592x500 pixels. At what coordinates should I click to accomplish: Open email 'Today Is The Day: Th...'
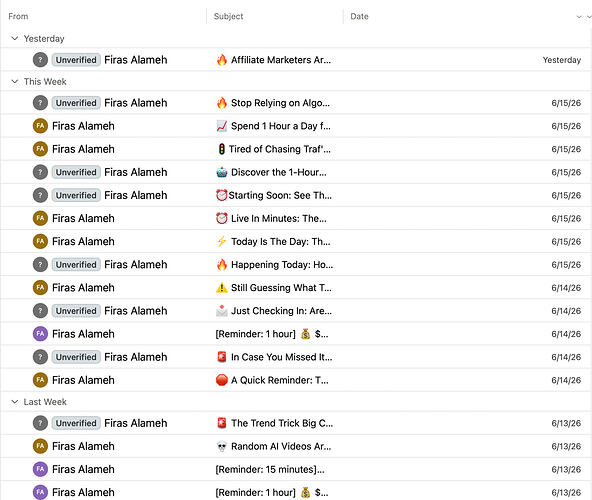pos(296,241)
